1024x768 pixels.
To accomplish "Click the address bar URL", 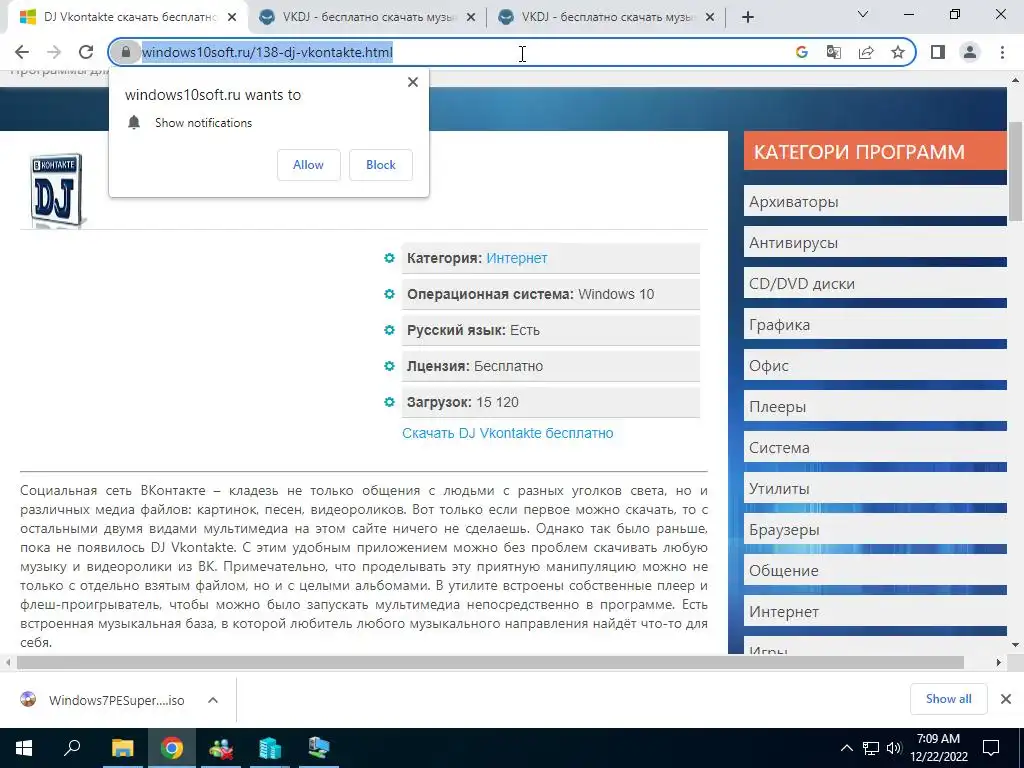I will pyautogui.click(x=267, y=52).
